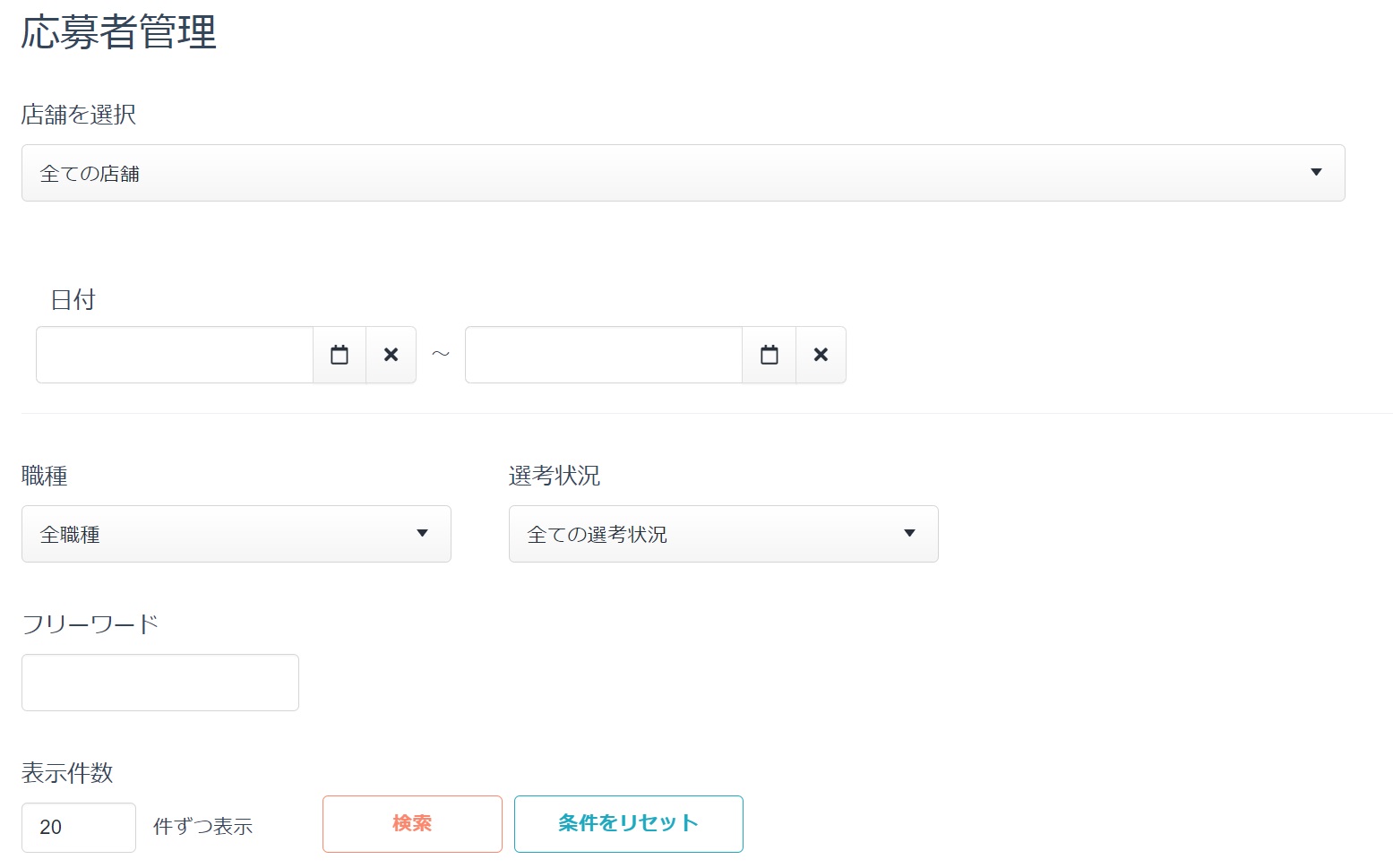Clear the end date with X icon
The width and height of the screenshot is (1393, 868).
821,355
